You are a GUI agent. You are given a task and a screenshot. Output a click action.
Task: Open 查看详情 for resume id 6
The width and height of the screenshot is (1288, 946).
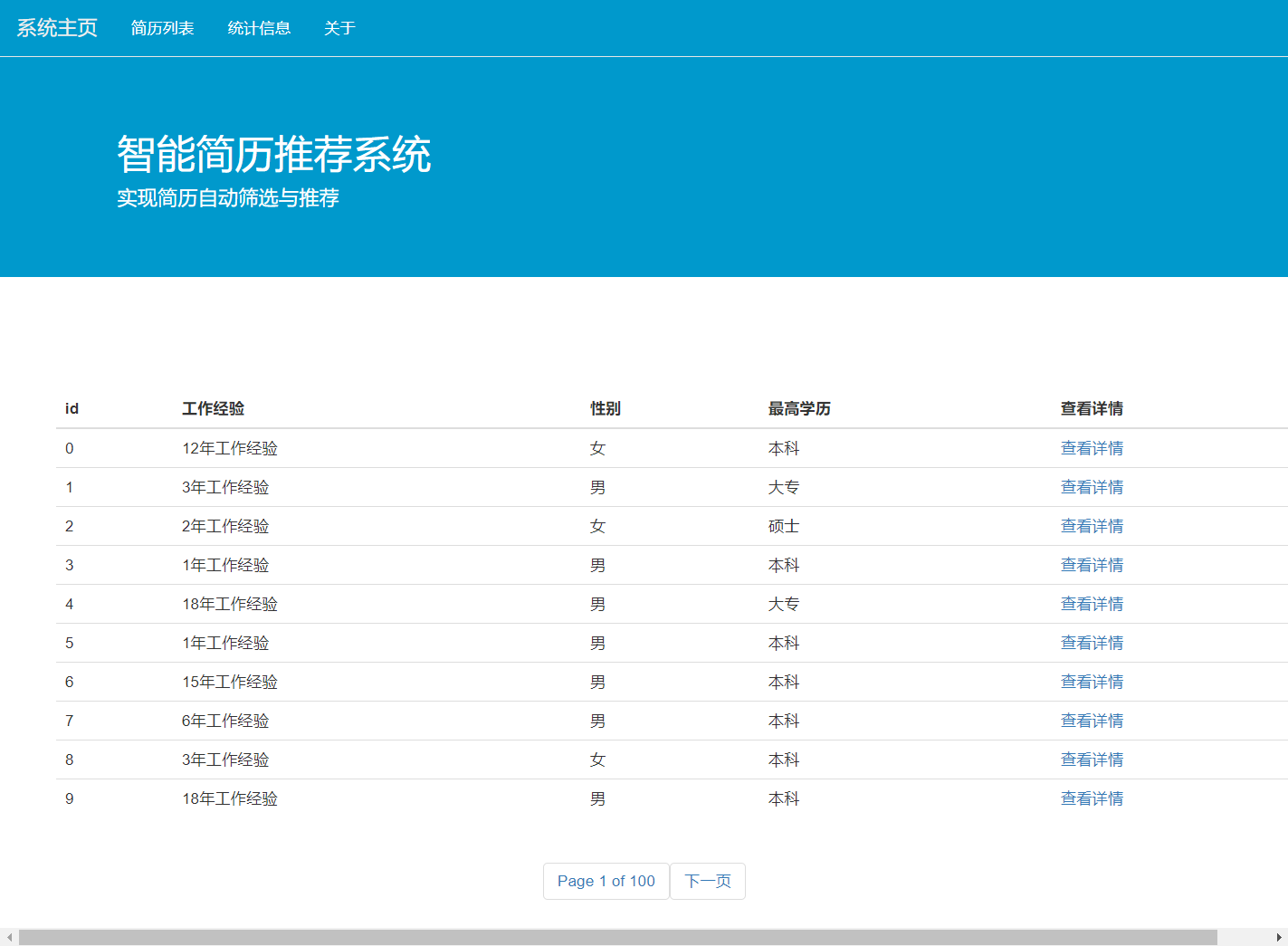tap(1092, 682)
